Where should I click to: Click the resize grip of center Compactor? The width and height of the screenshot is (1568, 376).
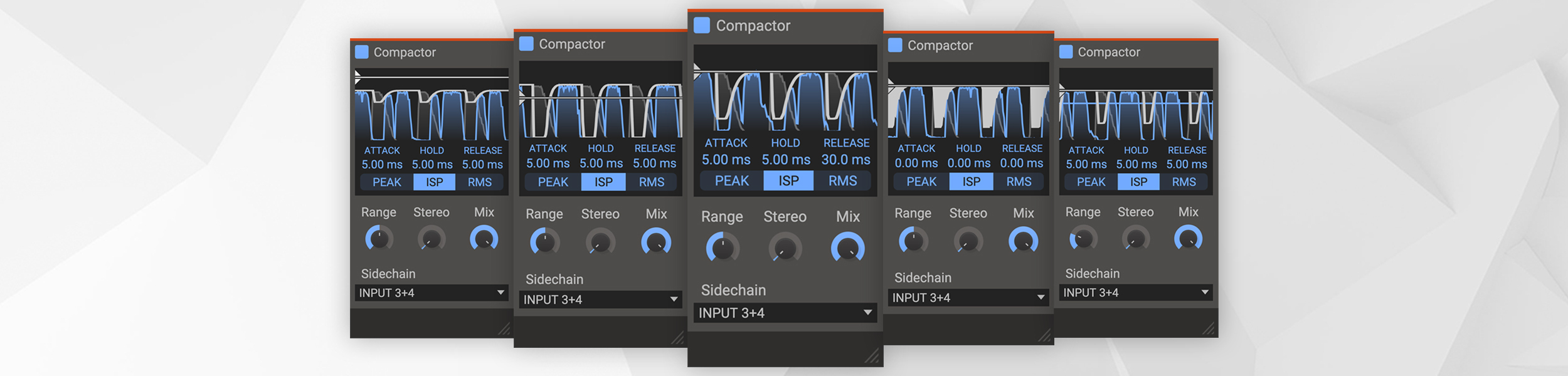pos(872,356)
